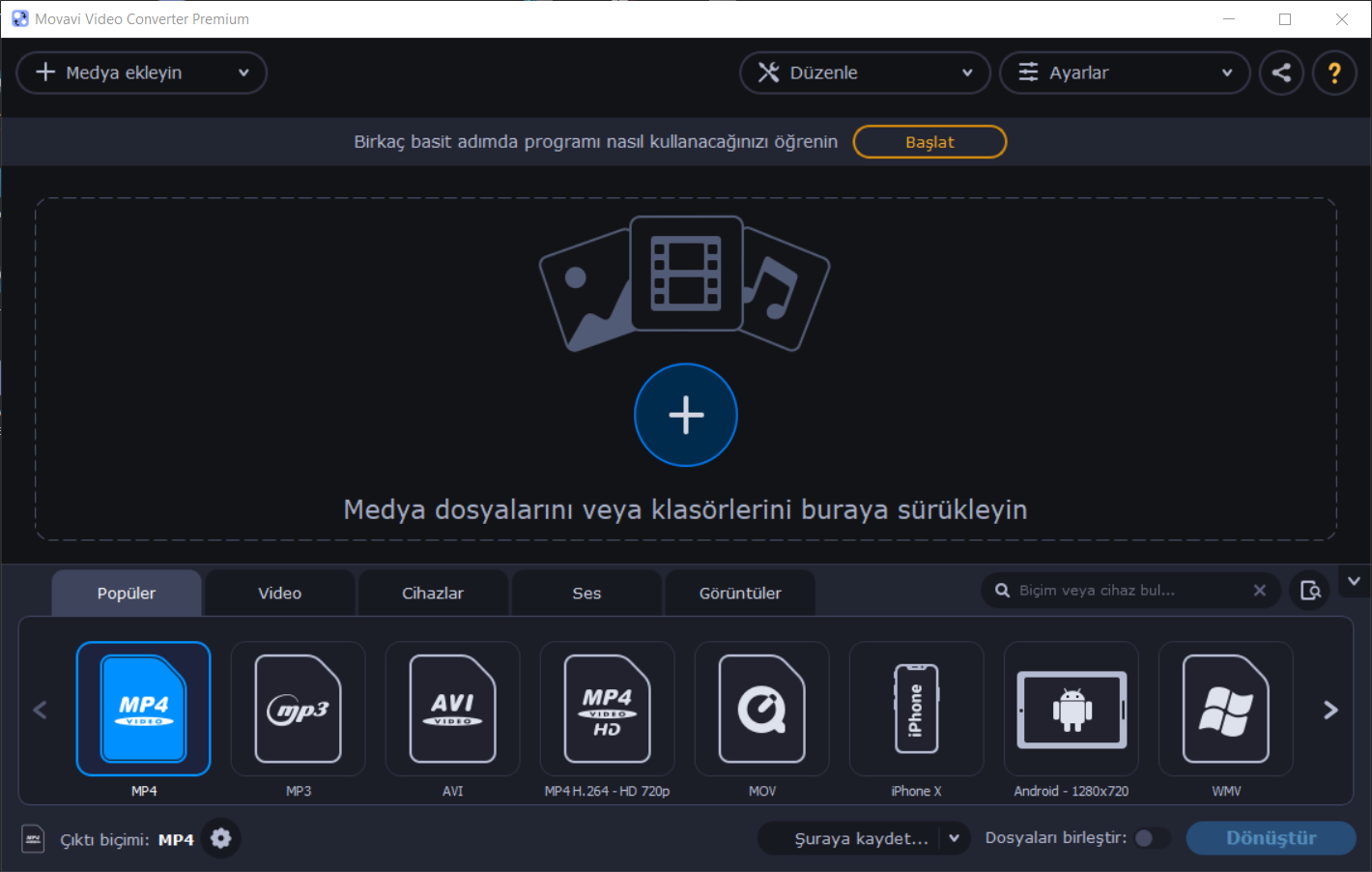Select the MP4 H.264 HD 720p preset
The height and width of the screenshot is (872, 1372).
(607, 709)
